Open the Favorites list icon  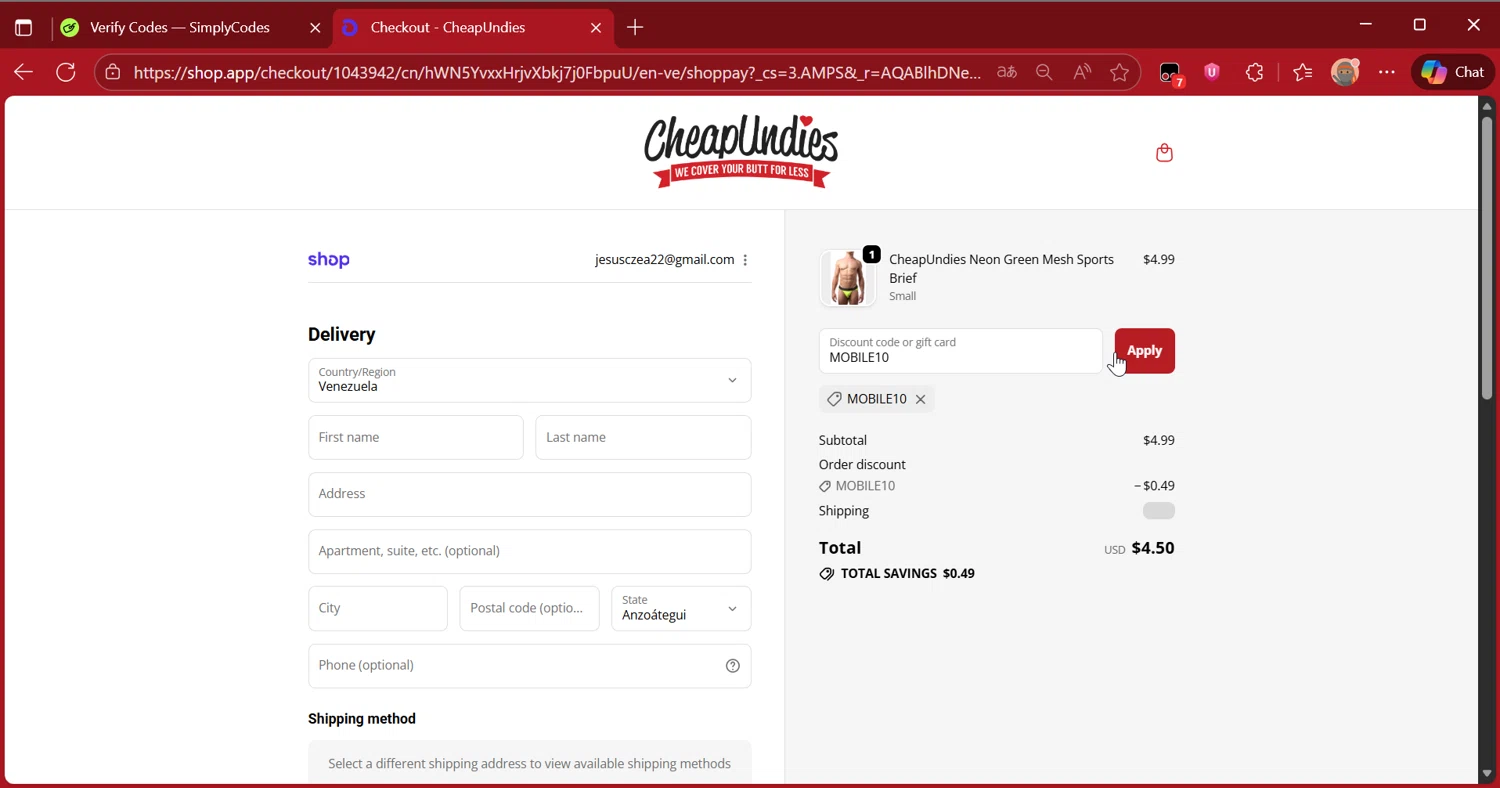coord(1302,72)
